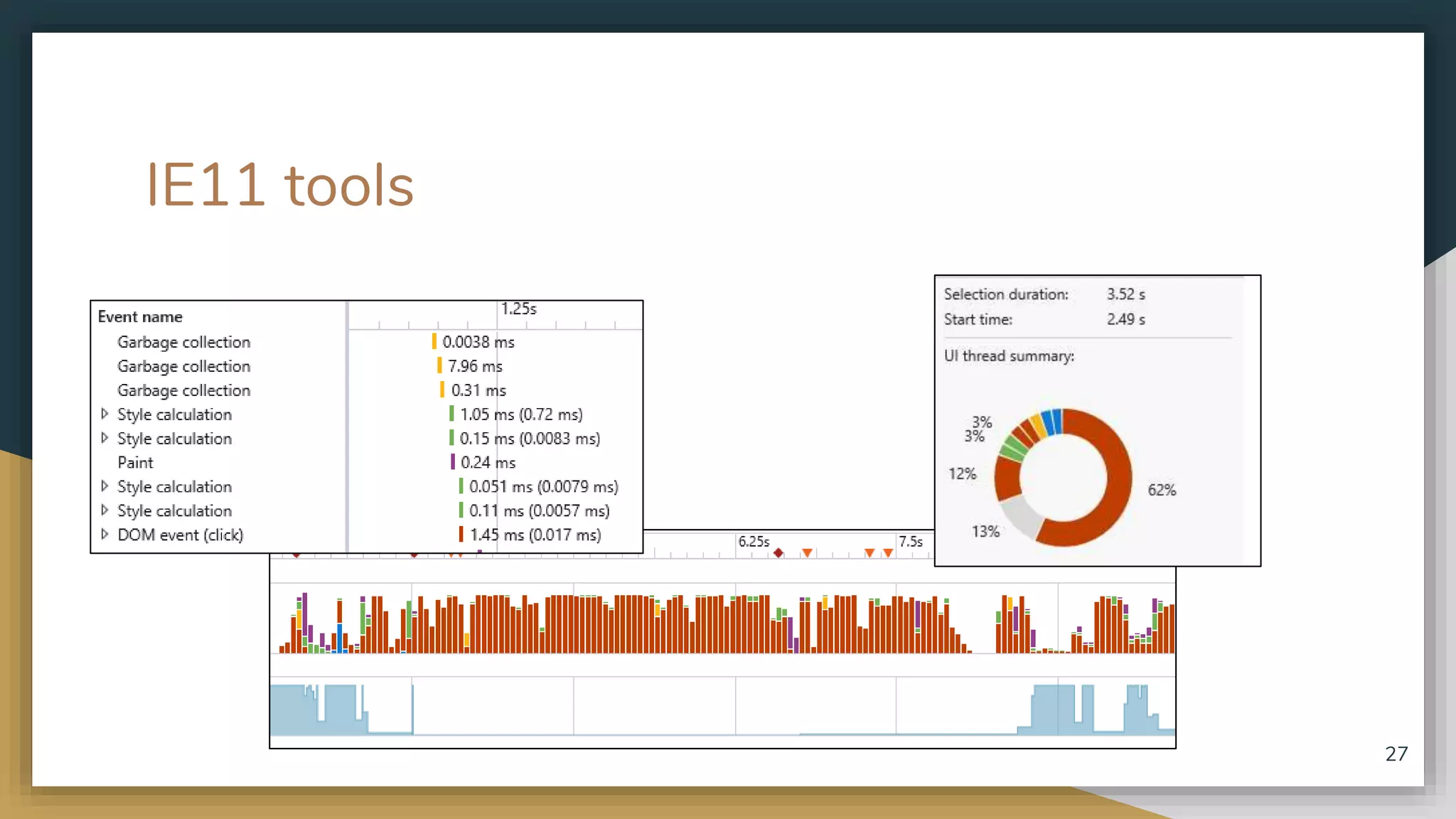Click the 13% chart label
Image resolution: width=1456 pixels, height=819 pixels.
click(985, 531)
